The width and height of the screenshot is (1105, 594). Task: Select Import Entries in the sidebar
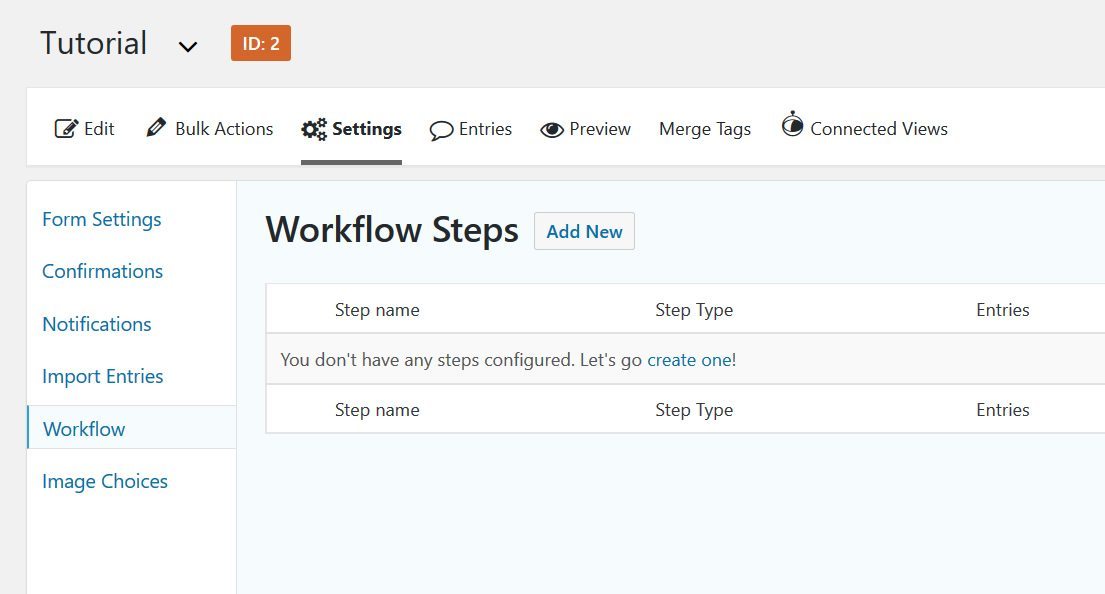pyautogui.click(x=102, y=376)
